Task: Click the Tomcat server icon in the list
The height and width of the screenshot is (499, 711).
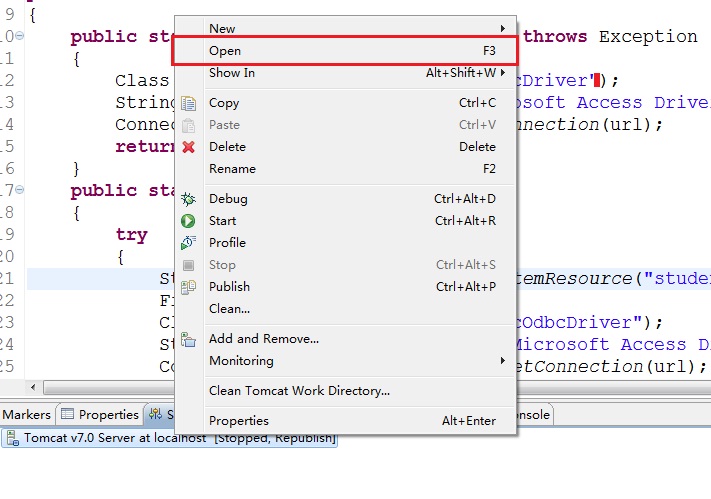Action: point(13,438)
